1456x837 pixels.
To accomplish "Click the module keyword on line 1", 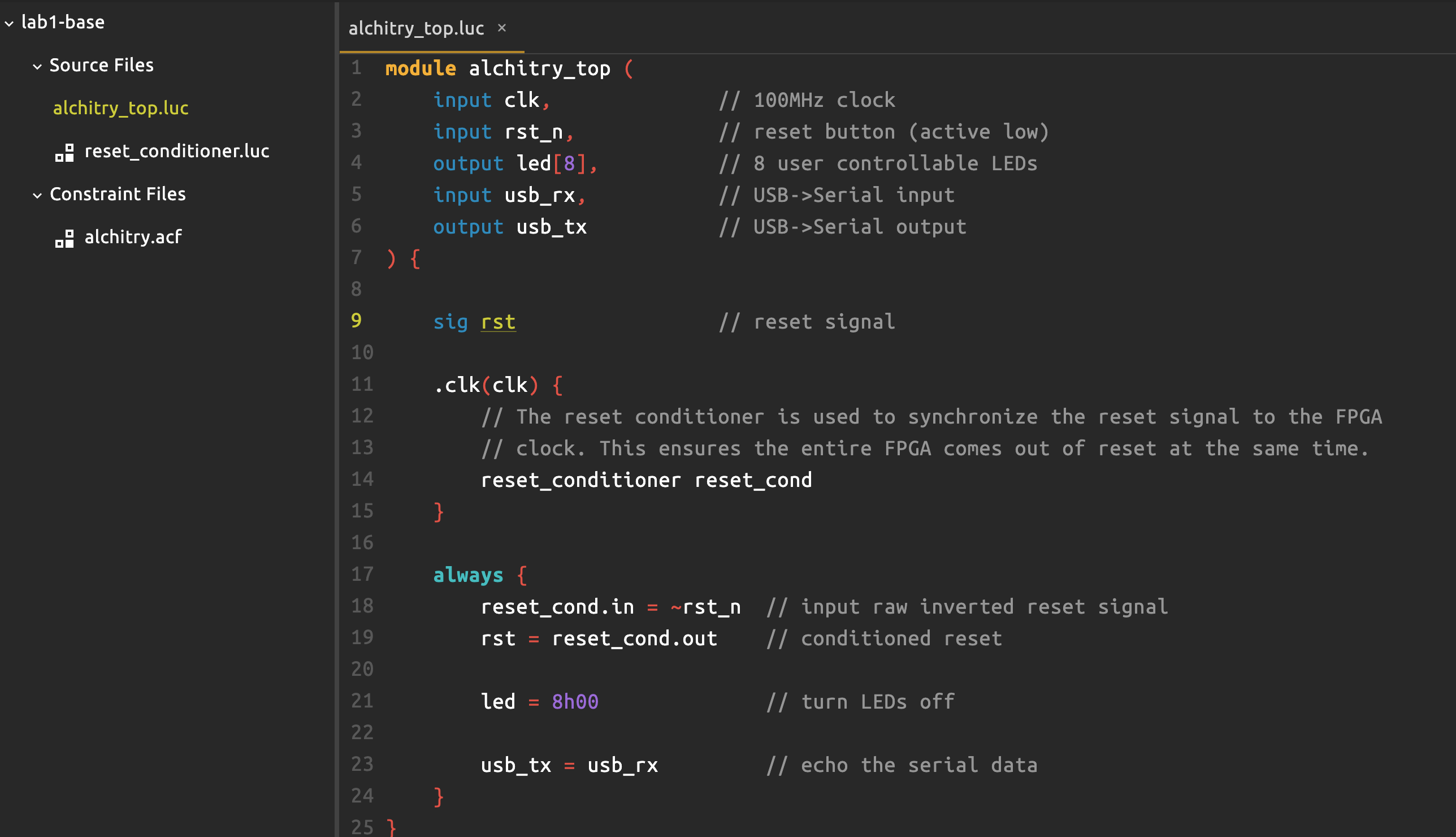I will click(x=420, y=68).
